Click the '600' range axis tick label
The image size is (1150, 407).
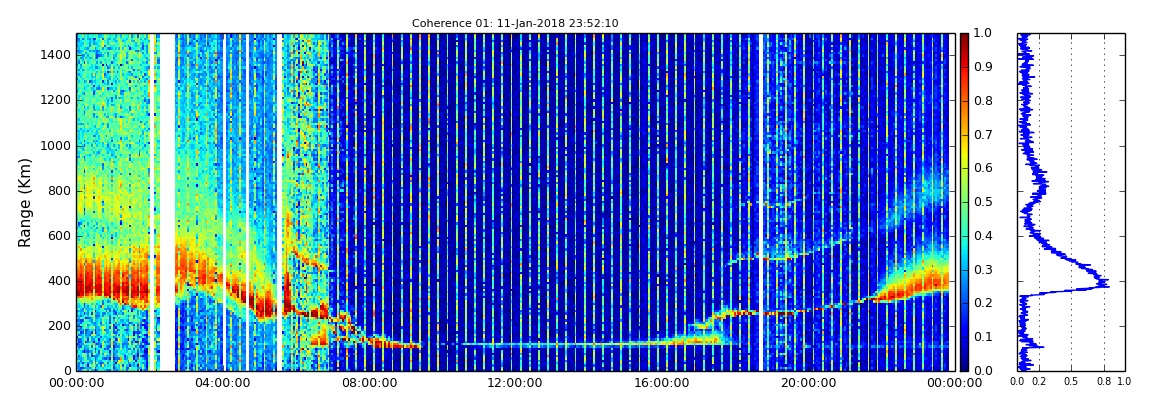(60, 236)
